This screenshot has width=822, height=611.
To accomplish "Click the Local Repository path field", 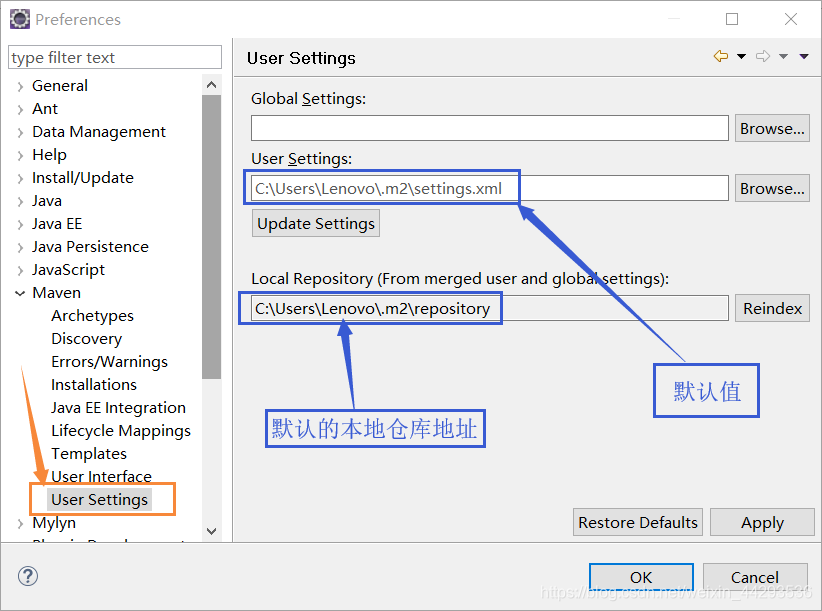I will (490, 308).
